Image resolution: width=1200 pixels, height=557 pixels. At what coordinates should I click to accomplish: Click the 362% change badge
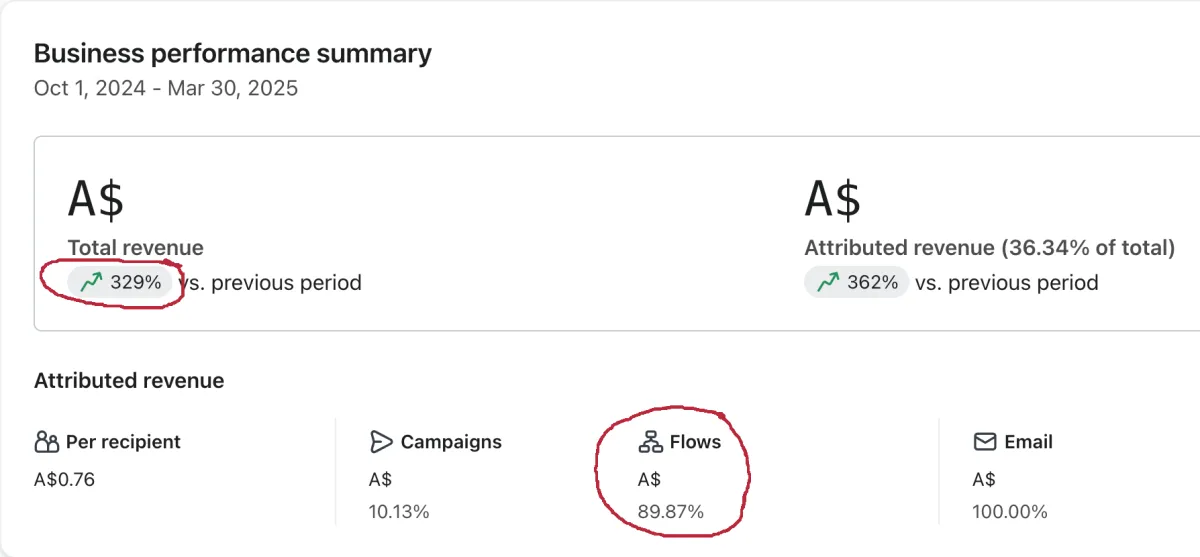(857, 283)
